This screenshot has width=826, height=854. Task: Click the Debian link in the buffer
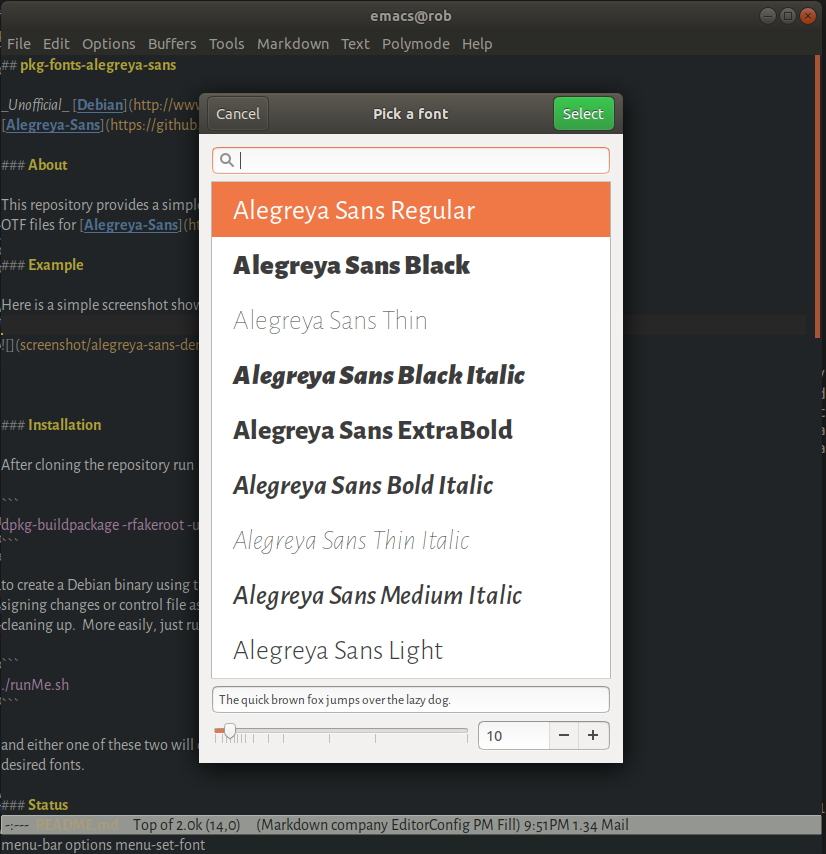coord(100,105)
